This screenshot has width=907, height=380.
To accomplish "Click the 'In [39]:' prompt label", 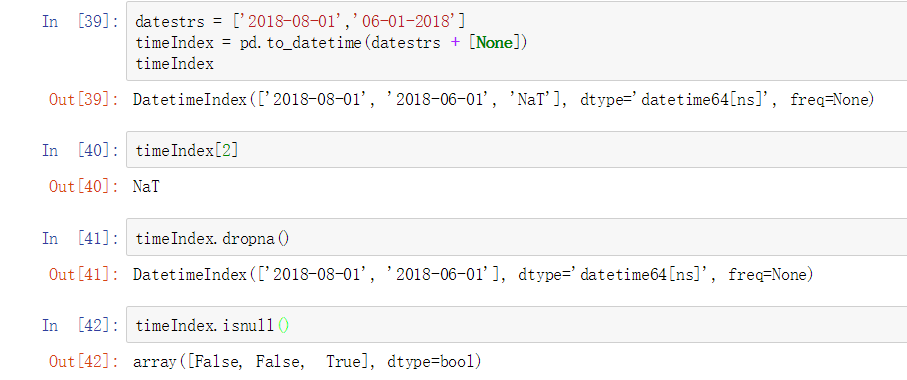I will pyautogui.click(x=81, y=22).
